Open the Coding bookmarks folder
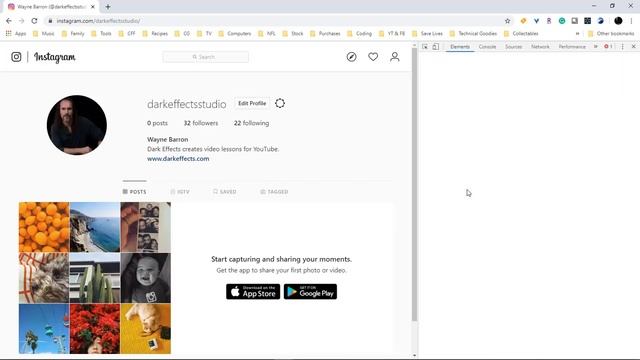 click(x=360, y=33)
